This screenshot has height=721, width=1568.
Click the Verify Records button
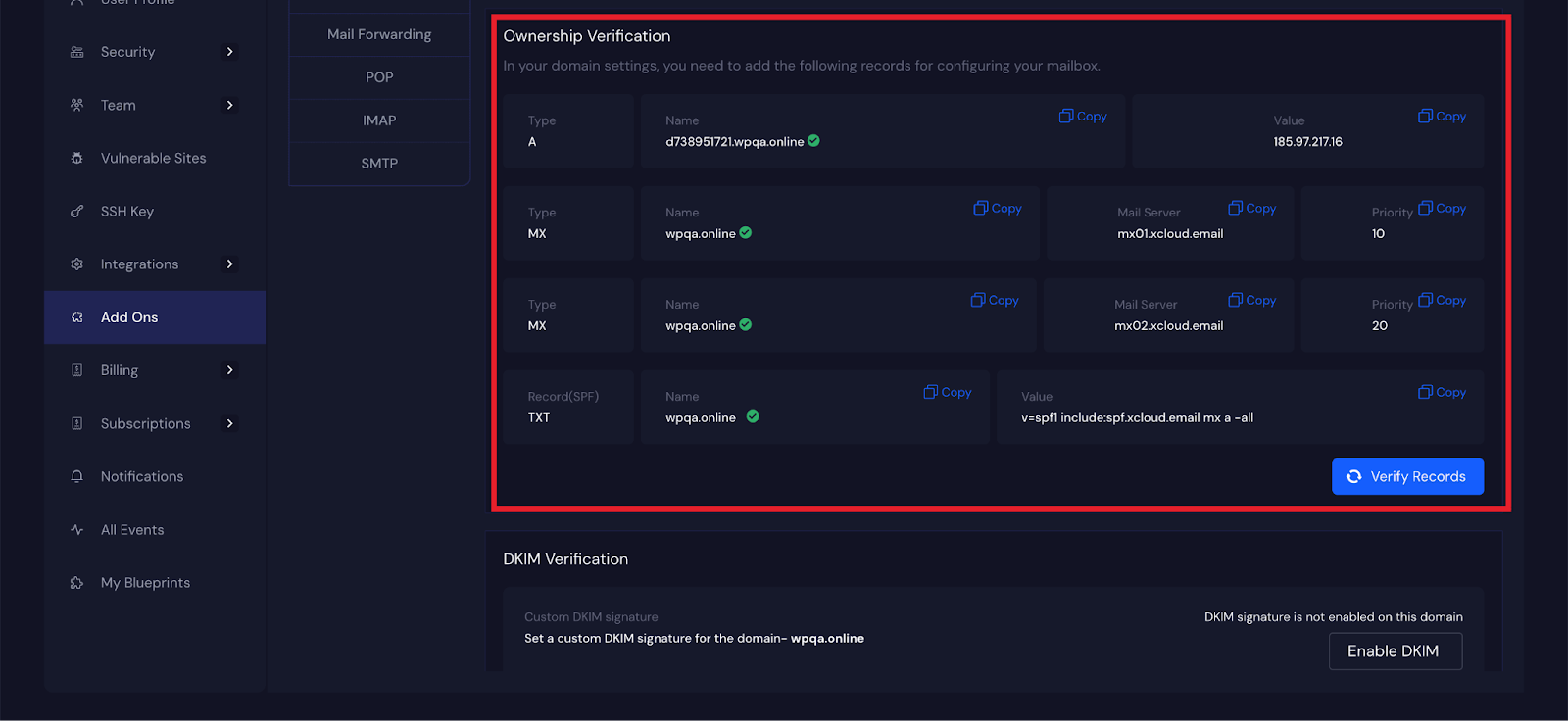(1407, 477)
